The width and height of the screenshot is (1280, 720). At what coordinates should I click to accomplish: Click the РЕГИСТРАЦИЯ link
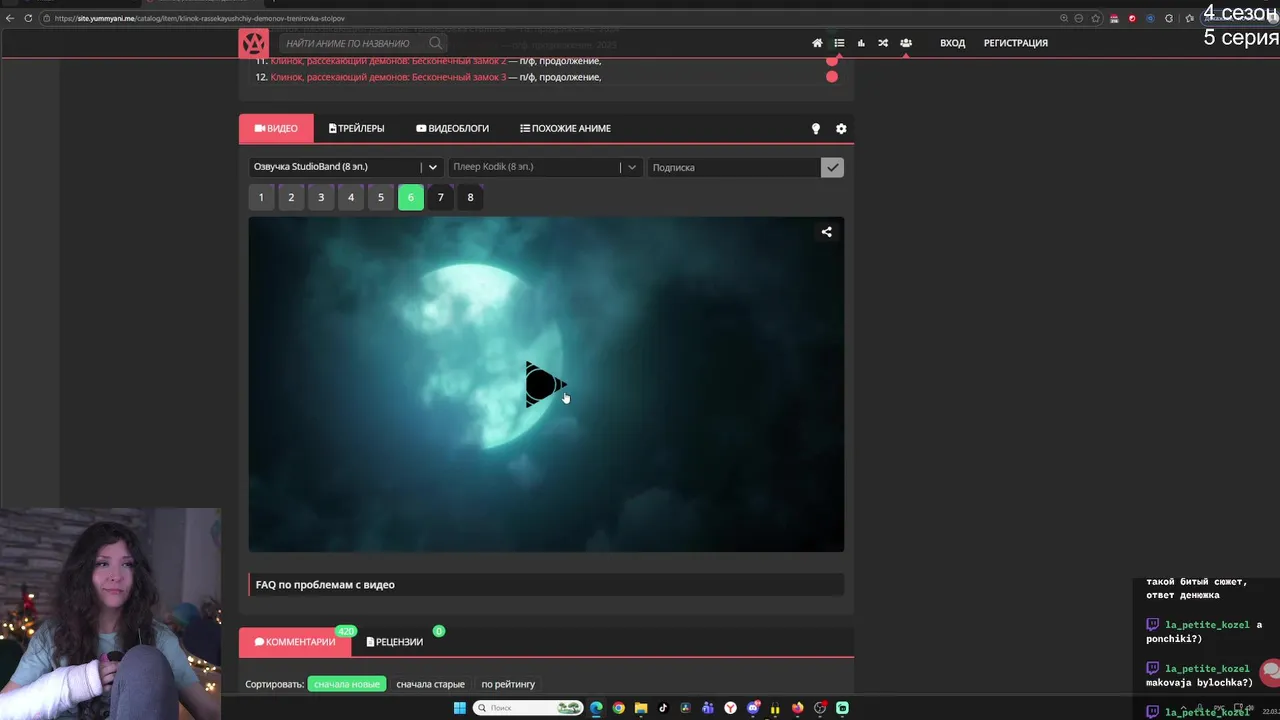tap(1016, 43)
